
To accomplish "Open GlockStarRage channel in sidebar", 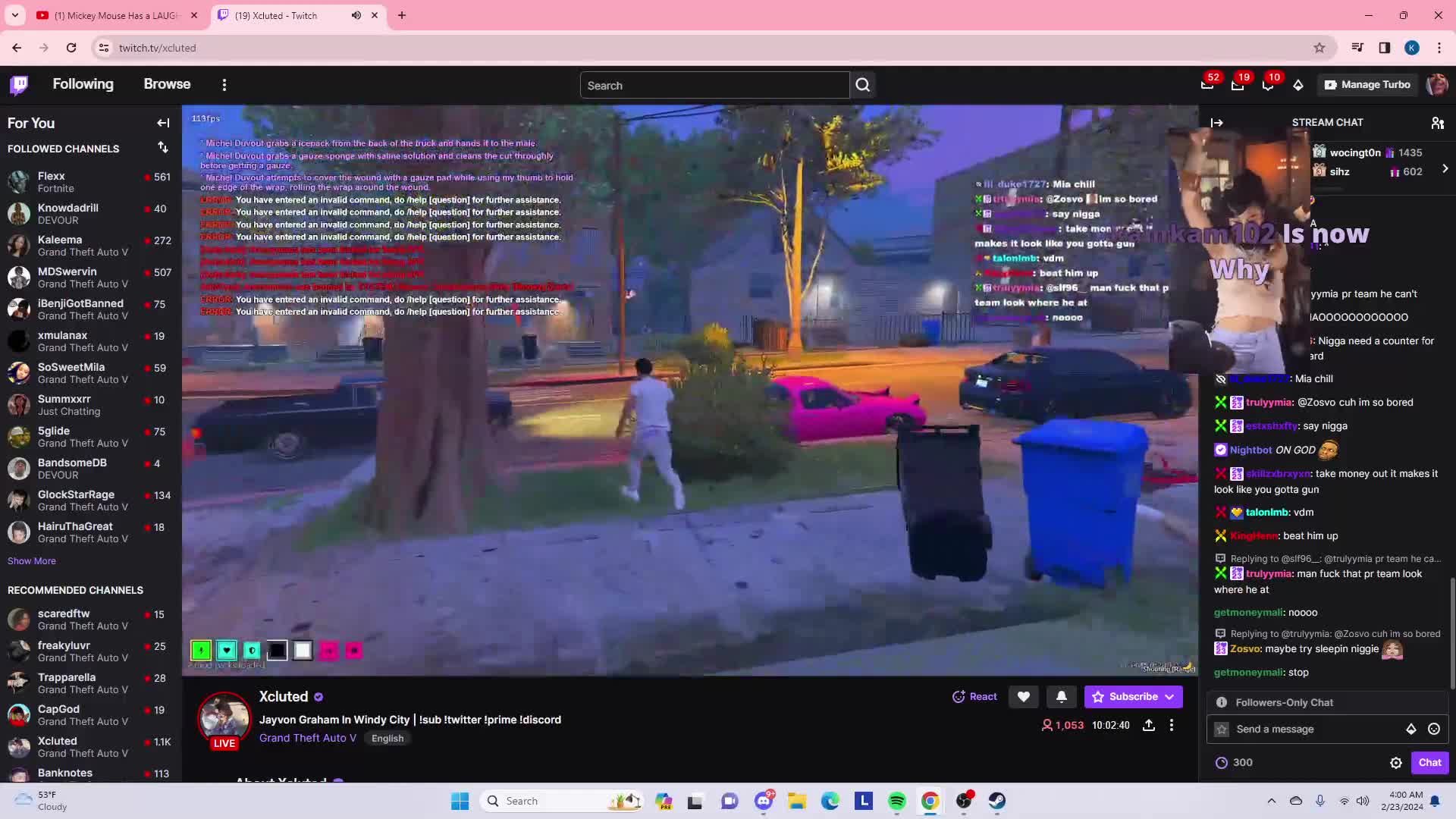I will (x=91, y=500).
